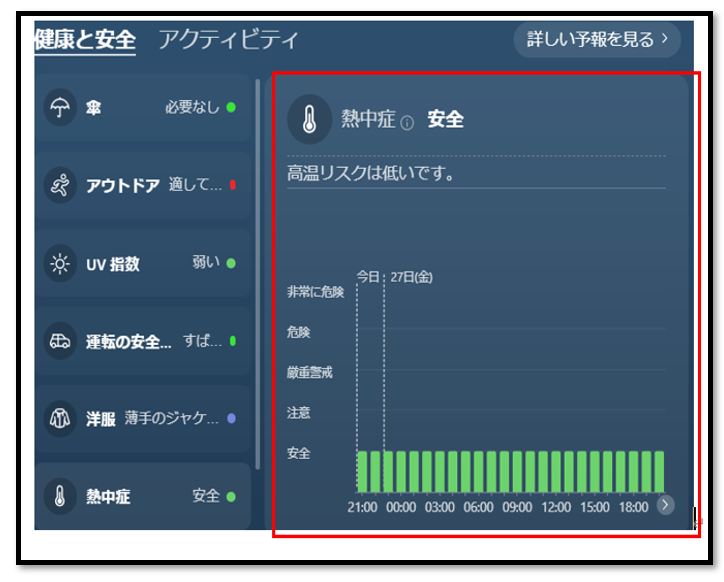Screen dimensions: 724x582
Task: Click the 非常に危険 axis label
Action: (x=315, y=292)
